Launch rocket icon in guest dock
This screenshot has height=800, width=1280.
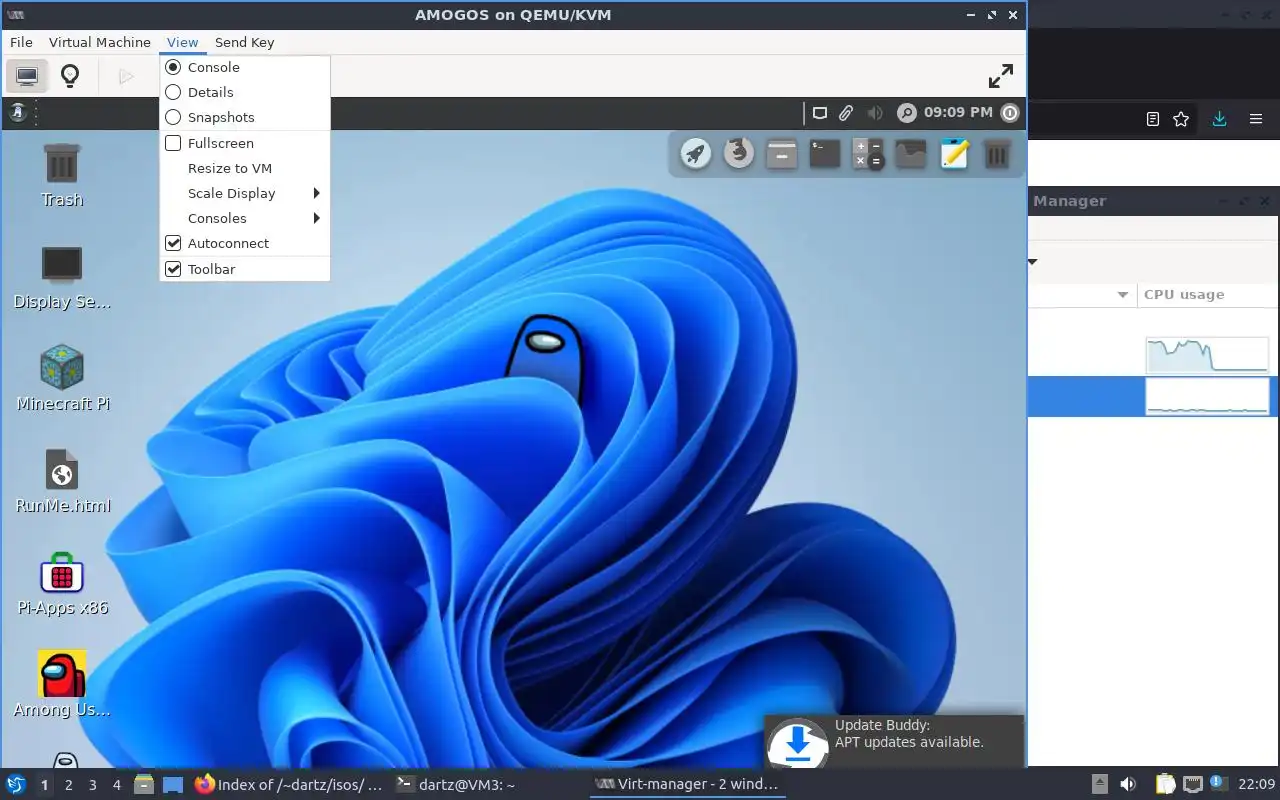pyautogui.click(x=696, y=153)
